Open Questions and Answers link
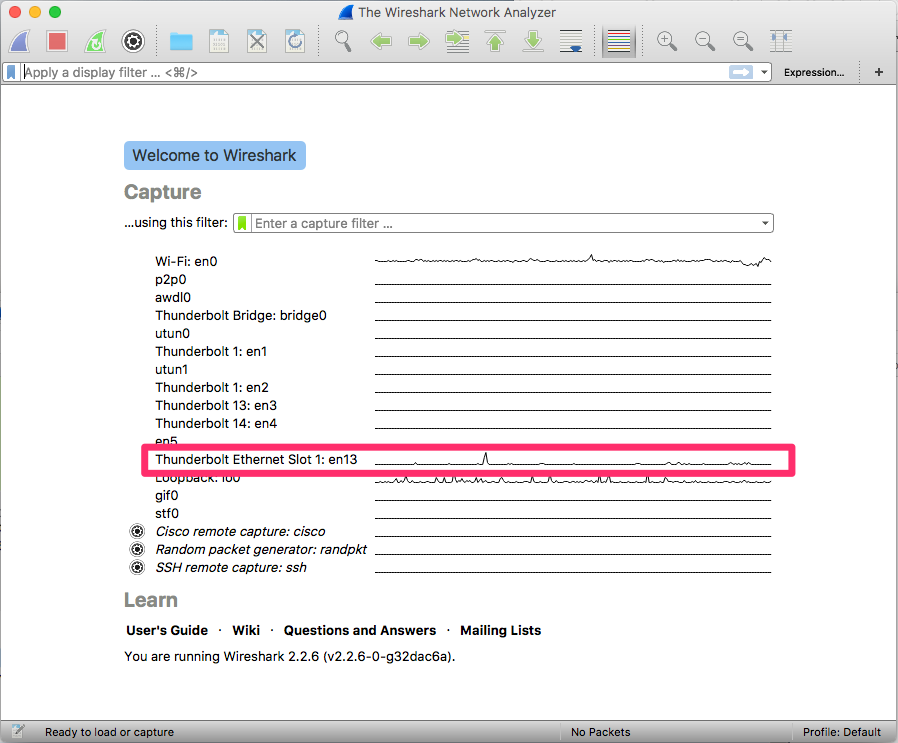This screenshot has height=743, width=898. point(360,630)
